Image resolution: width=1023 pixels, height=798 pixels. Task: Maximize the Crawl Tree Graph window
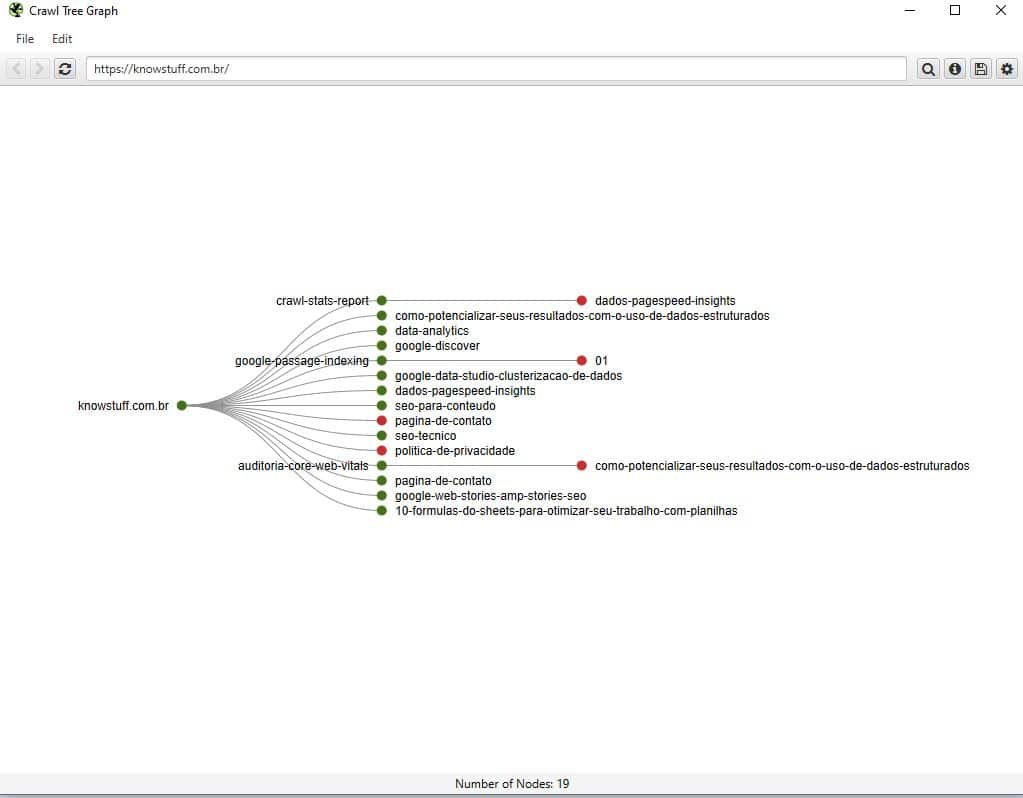tap(954, 11)
